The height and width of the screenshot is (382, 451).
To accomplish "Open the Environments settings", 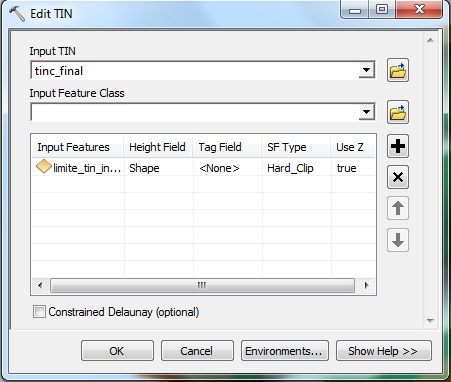I will point(285,351).
